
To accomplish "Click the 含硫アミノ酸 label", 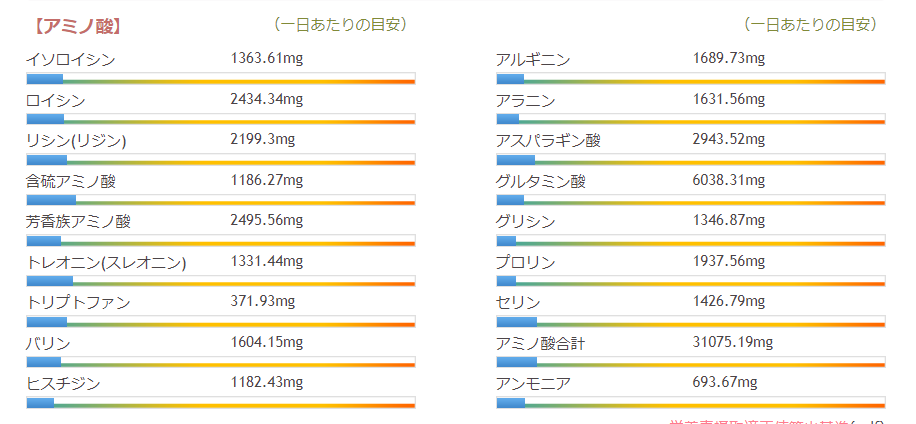I will (71, 181).
